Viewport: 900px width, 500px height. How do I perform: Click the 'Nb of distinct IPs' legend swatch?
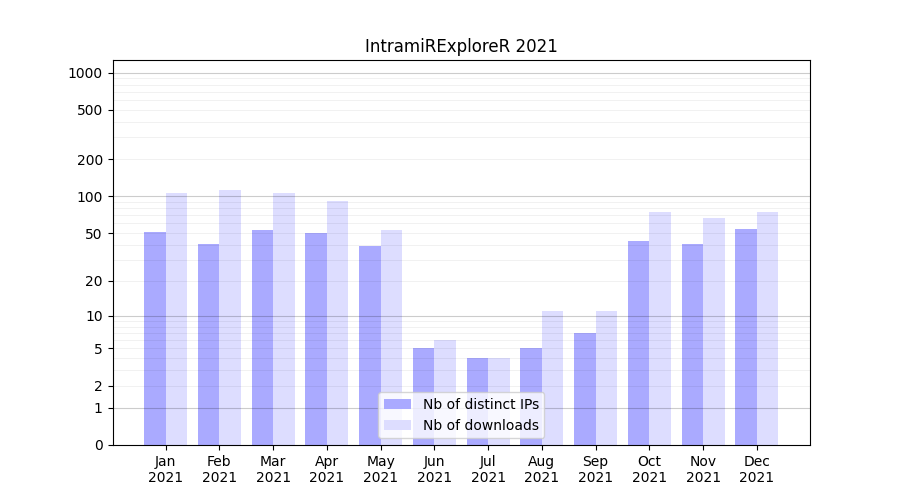click(x=397, y=404)
